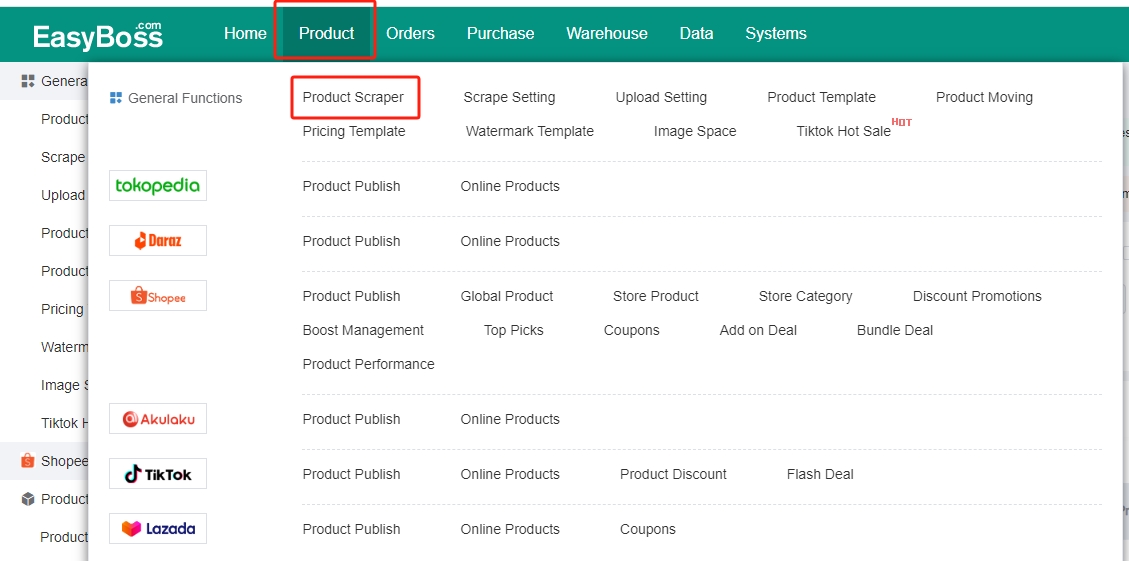Open Watermark Template
This screenshot has width=1129, height=561.
tap(530, 131)
